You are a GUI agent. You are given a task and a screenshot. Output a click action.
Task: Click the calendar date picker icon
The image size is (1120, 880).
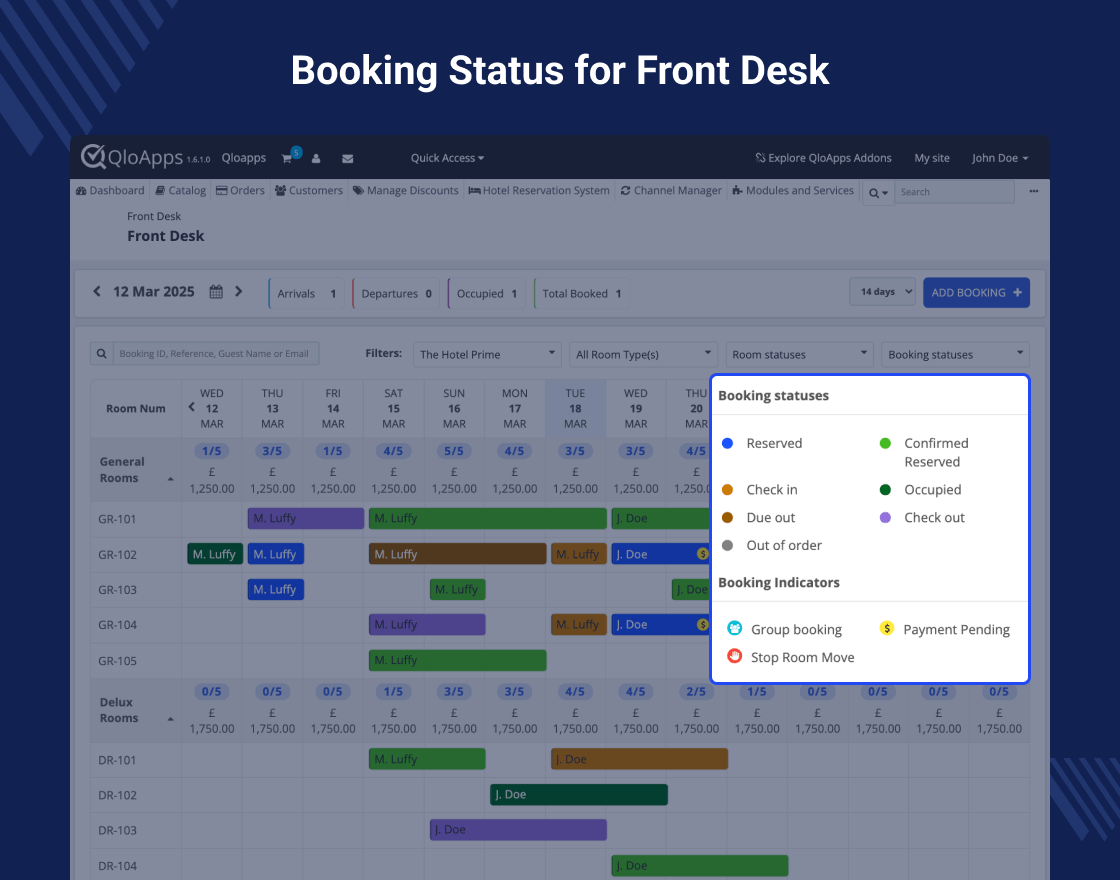216,292
